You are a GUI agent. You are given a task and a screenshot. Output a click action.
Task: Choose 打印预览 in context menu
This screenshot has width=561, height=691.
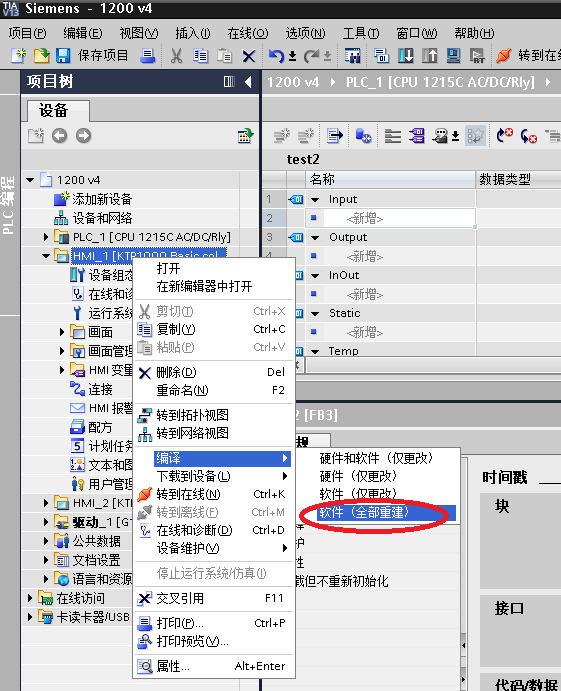[x=212, y=641]
